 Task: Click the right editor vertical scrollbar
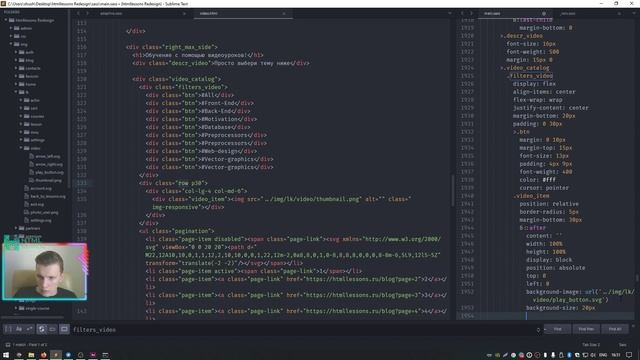pyautogui.click(x=637, y=278)
